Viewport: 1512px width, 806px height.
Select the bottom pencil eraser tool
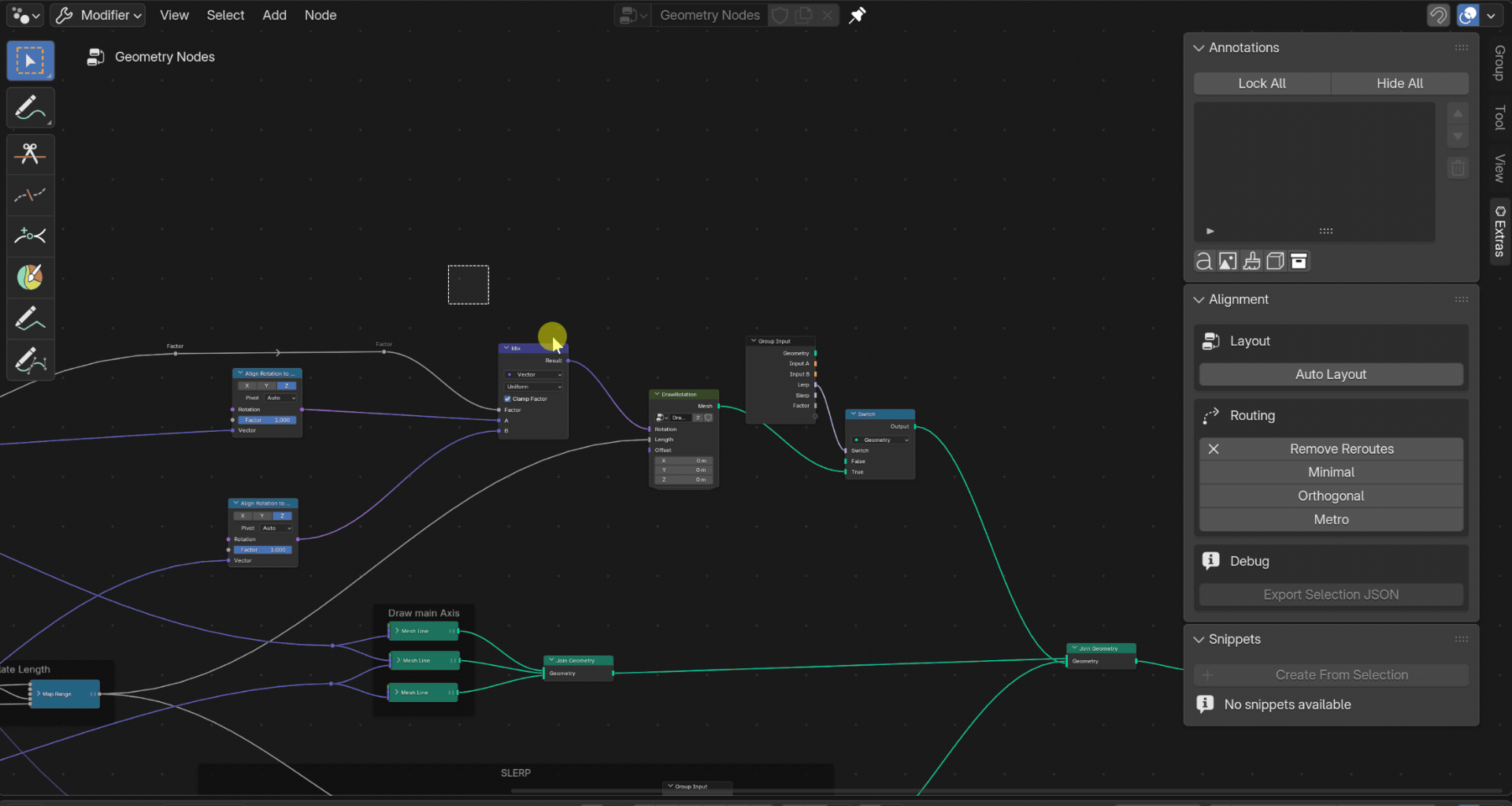tap(30, 359)
